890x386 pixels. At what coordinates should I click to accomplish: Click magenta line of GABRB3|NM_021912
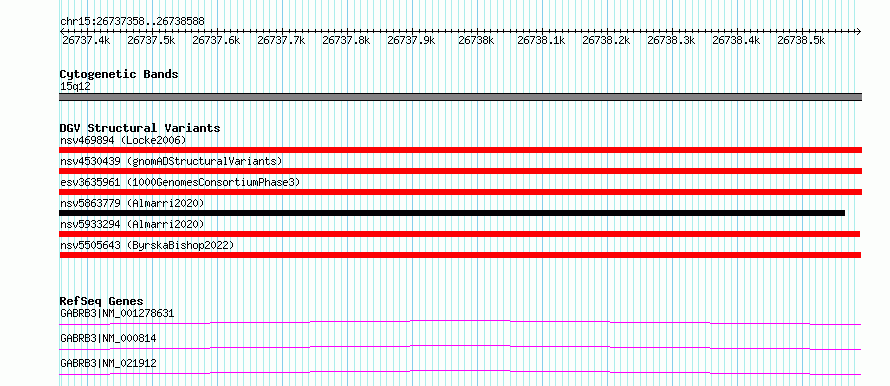(x=460, y=372)
